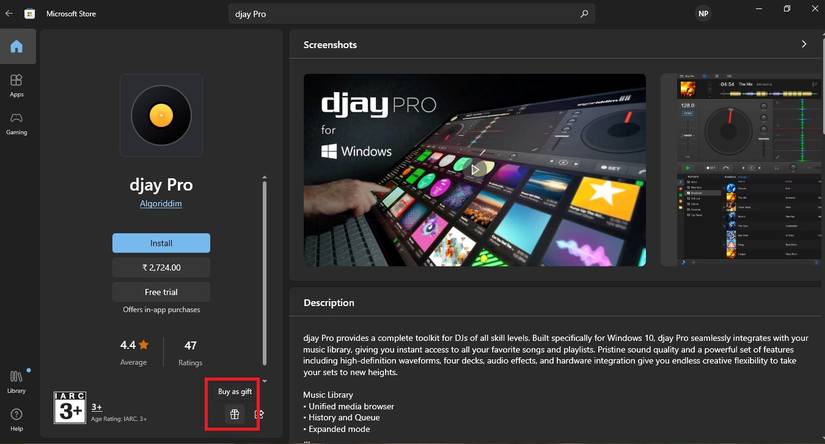
Task: Click the "Music Library" description line
Action: 328,395
